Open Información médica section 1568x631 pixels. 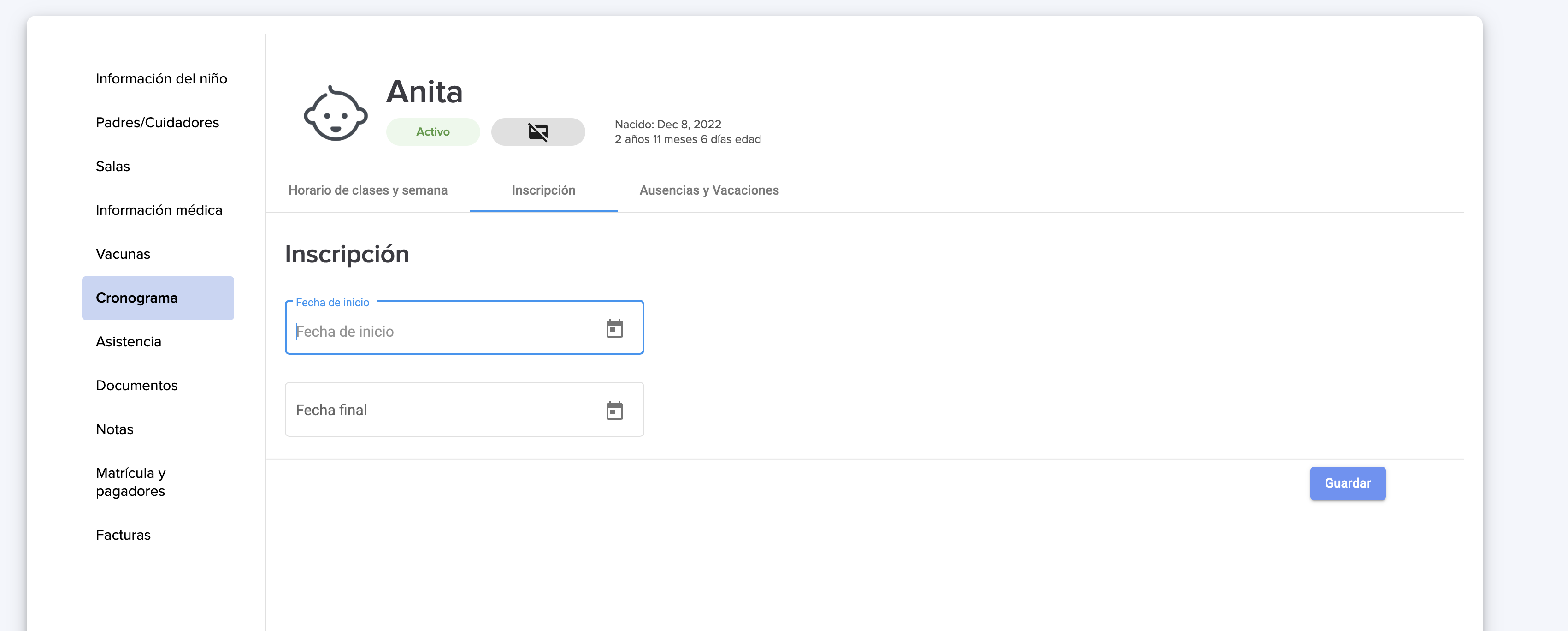coord(159,211)
